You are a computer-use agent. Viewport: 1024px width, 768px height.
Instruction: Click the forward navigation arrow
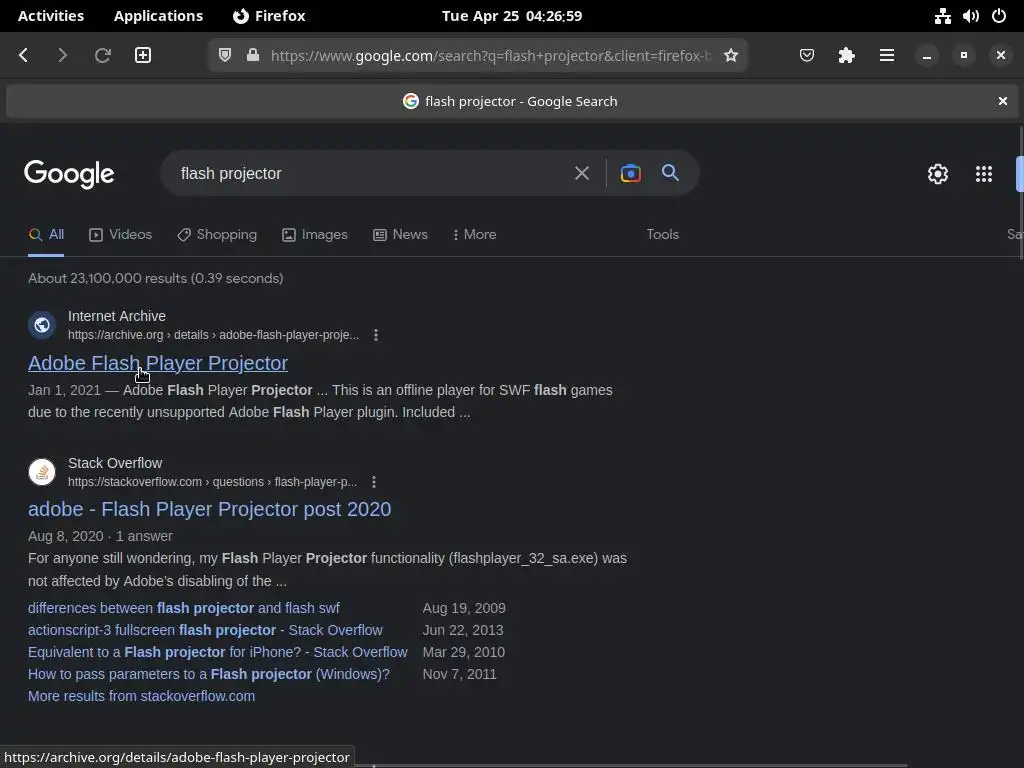point(63,56)
